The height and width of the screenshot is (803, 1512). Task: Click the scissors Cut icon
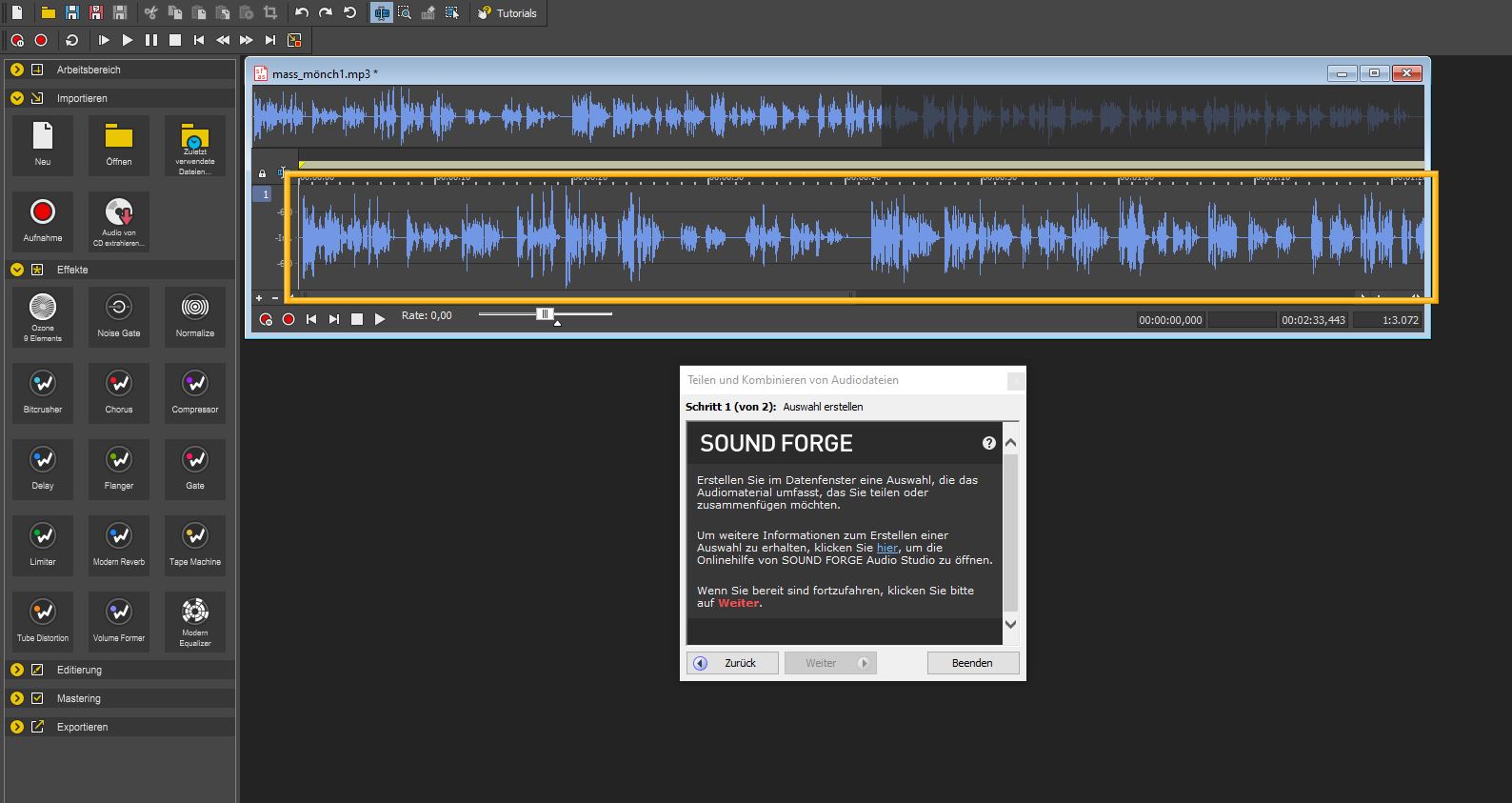[150, 13]
